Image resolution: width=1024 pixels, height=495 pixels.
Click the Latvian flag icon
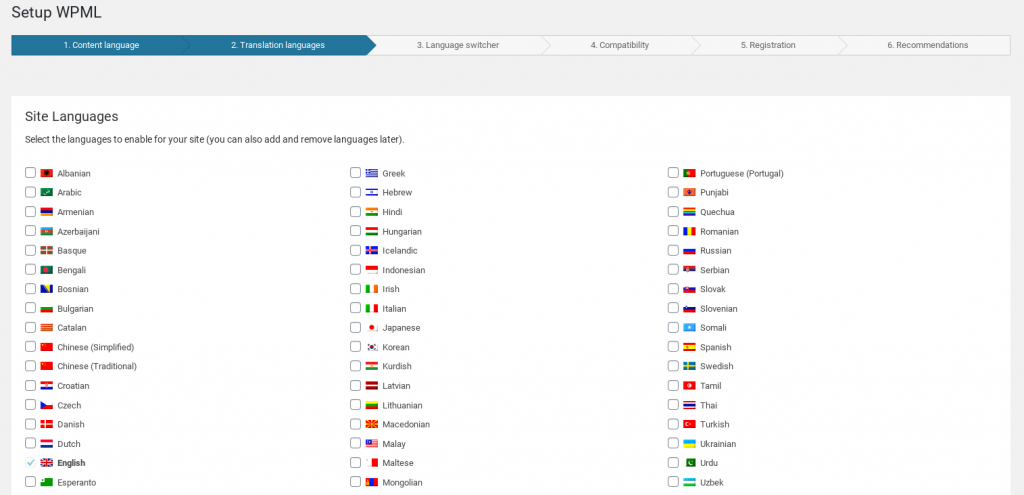(372, 386)
